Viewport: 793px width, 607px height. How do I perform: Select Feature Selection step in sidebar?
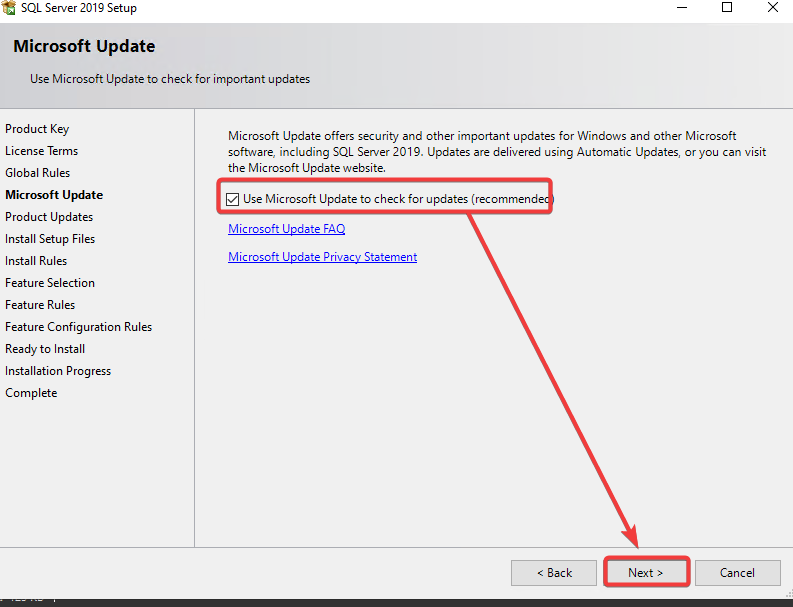(x=50, y=283)
